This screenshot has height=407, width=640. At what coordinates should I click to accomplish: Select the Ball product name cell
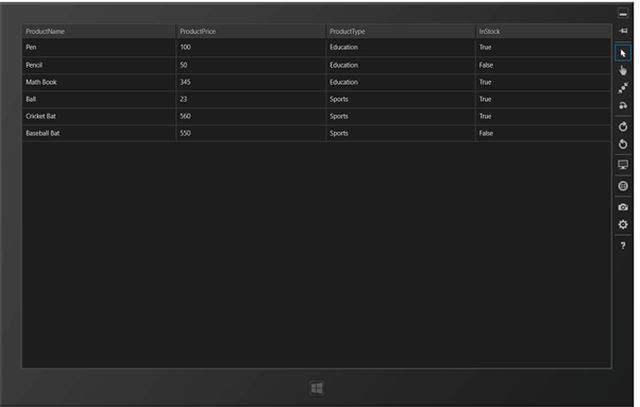click(99, 99)
